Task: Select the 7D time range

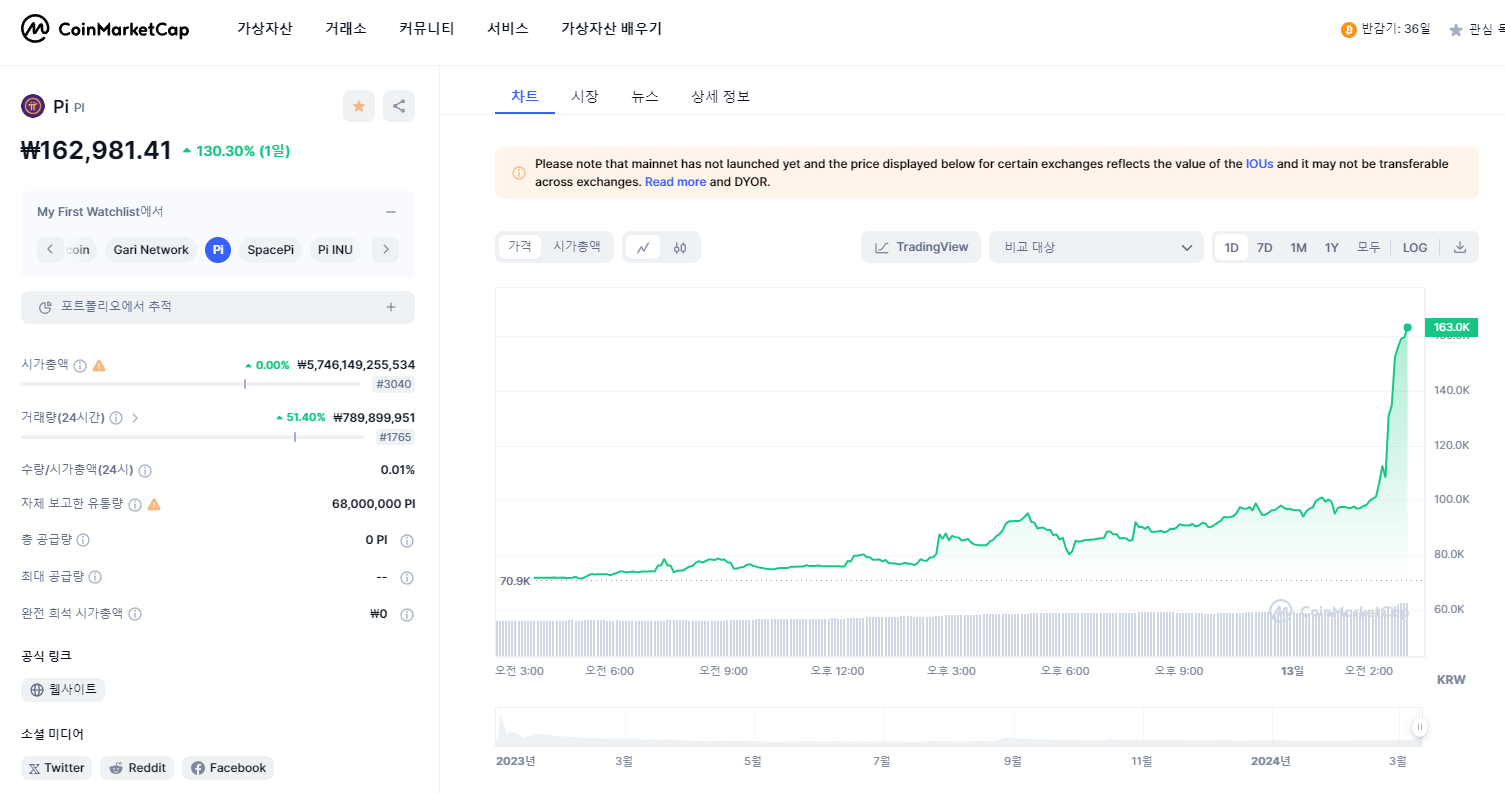Action: (x=1264, y=247)
